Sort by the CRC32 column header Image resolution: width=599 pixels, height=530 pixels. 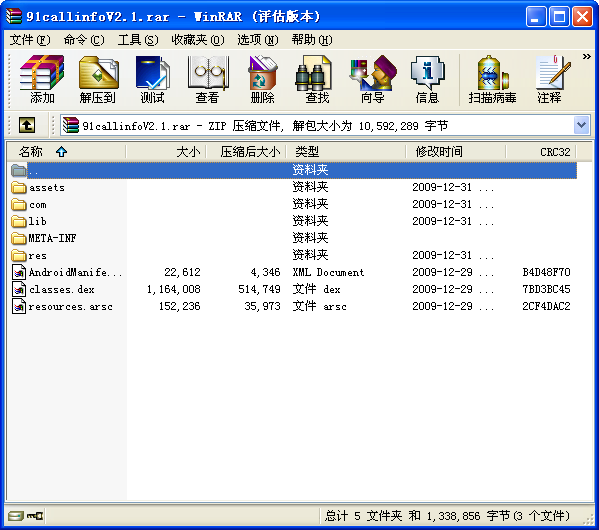click(x=541, y=152)
